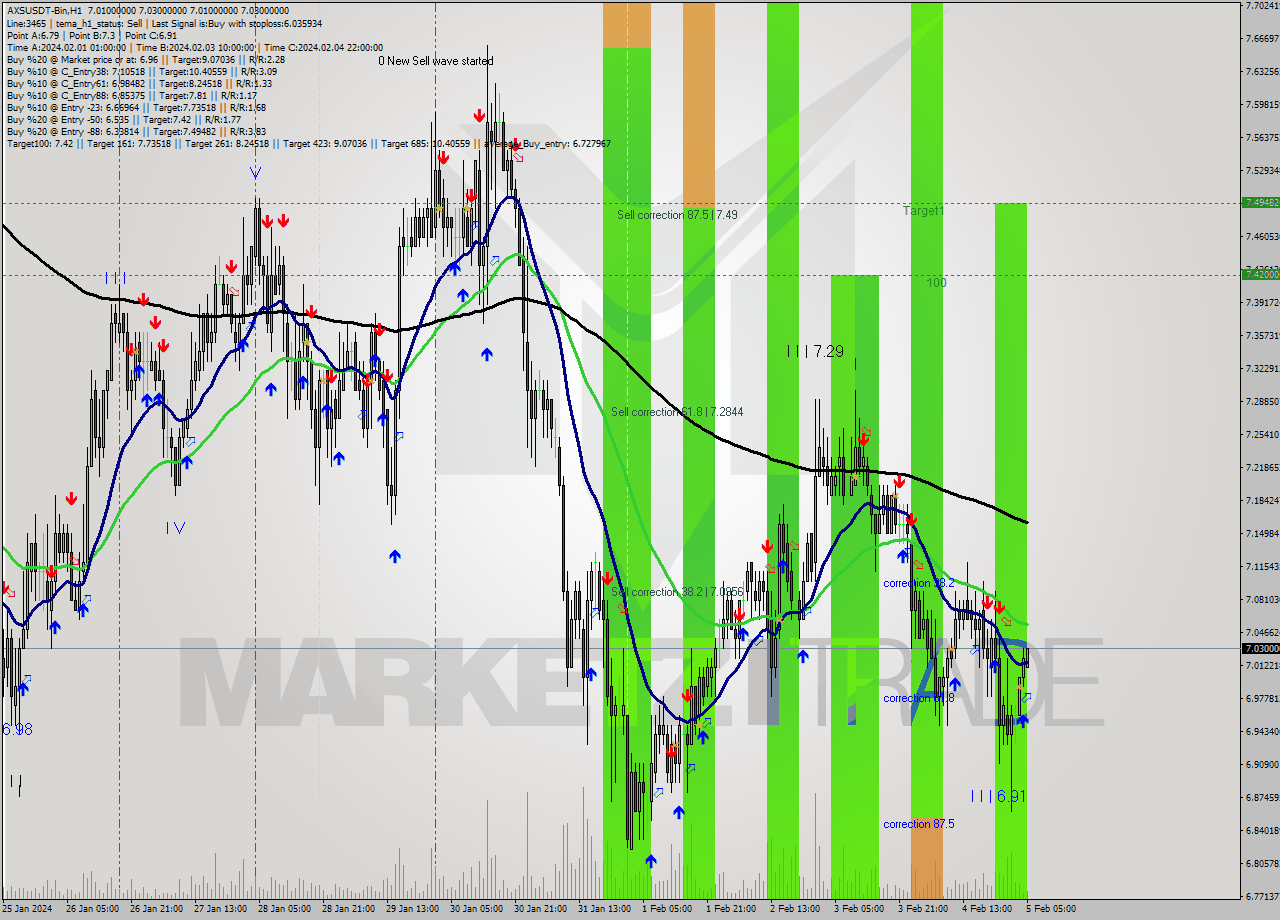This screenshot has height=920, width=1280.
Task: Click the 'Buy %20 @ Market price' info line
Action: pyautogui.click(x=146, y=59)
